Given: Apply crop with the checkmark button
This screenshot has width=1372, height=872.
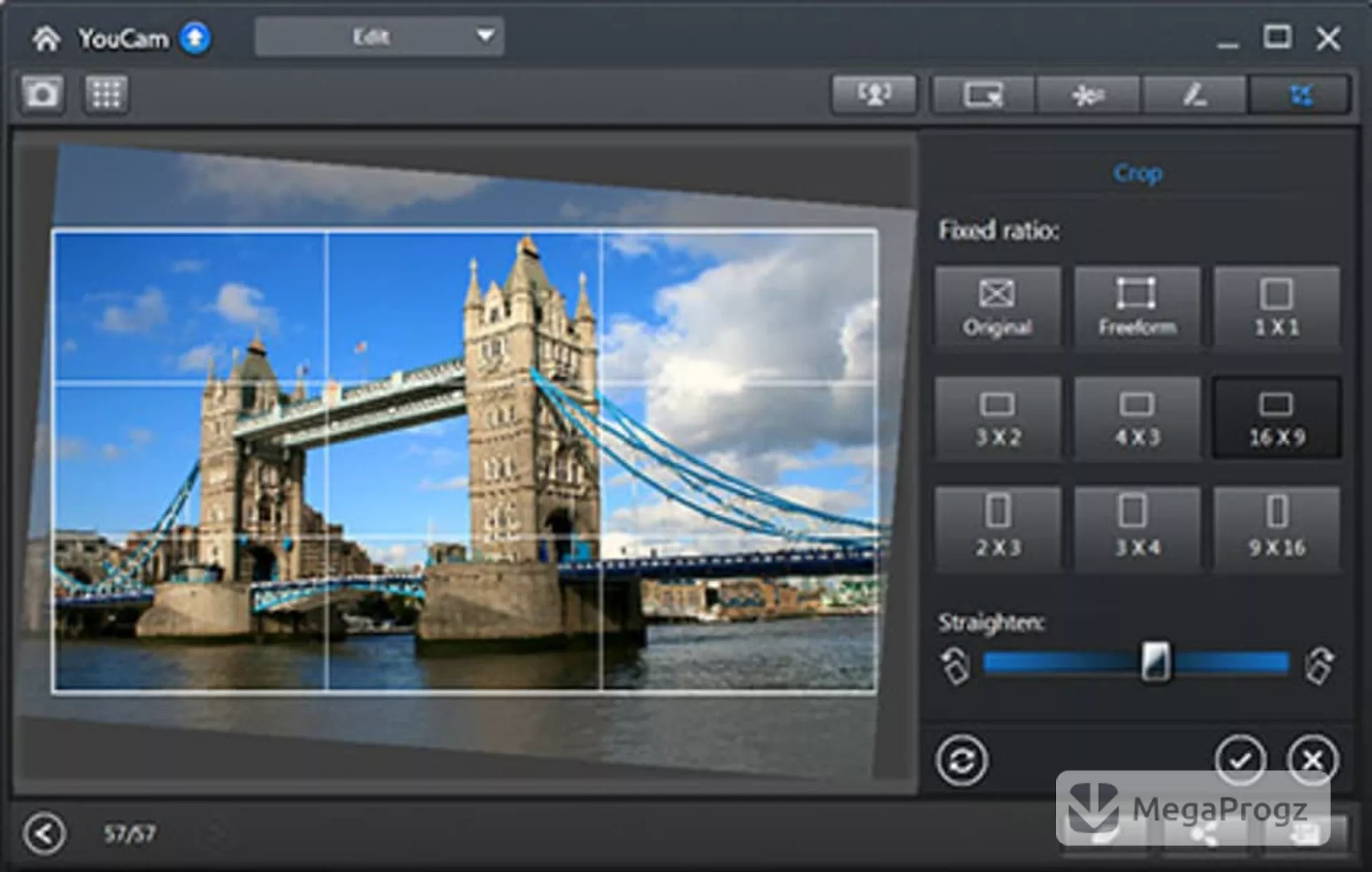Looking at the screenshot, I should point(1241,760).
